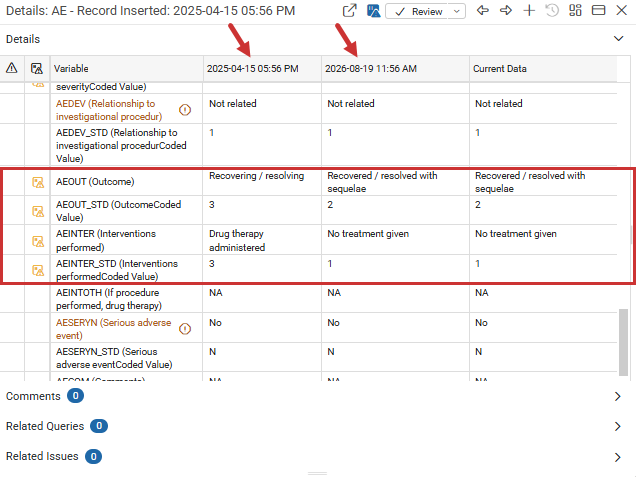Open record in new window icon
636x477 pixels.
pos(350,11)
